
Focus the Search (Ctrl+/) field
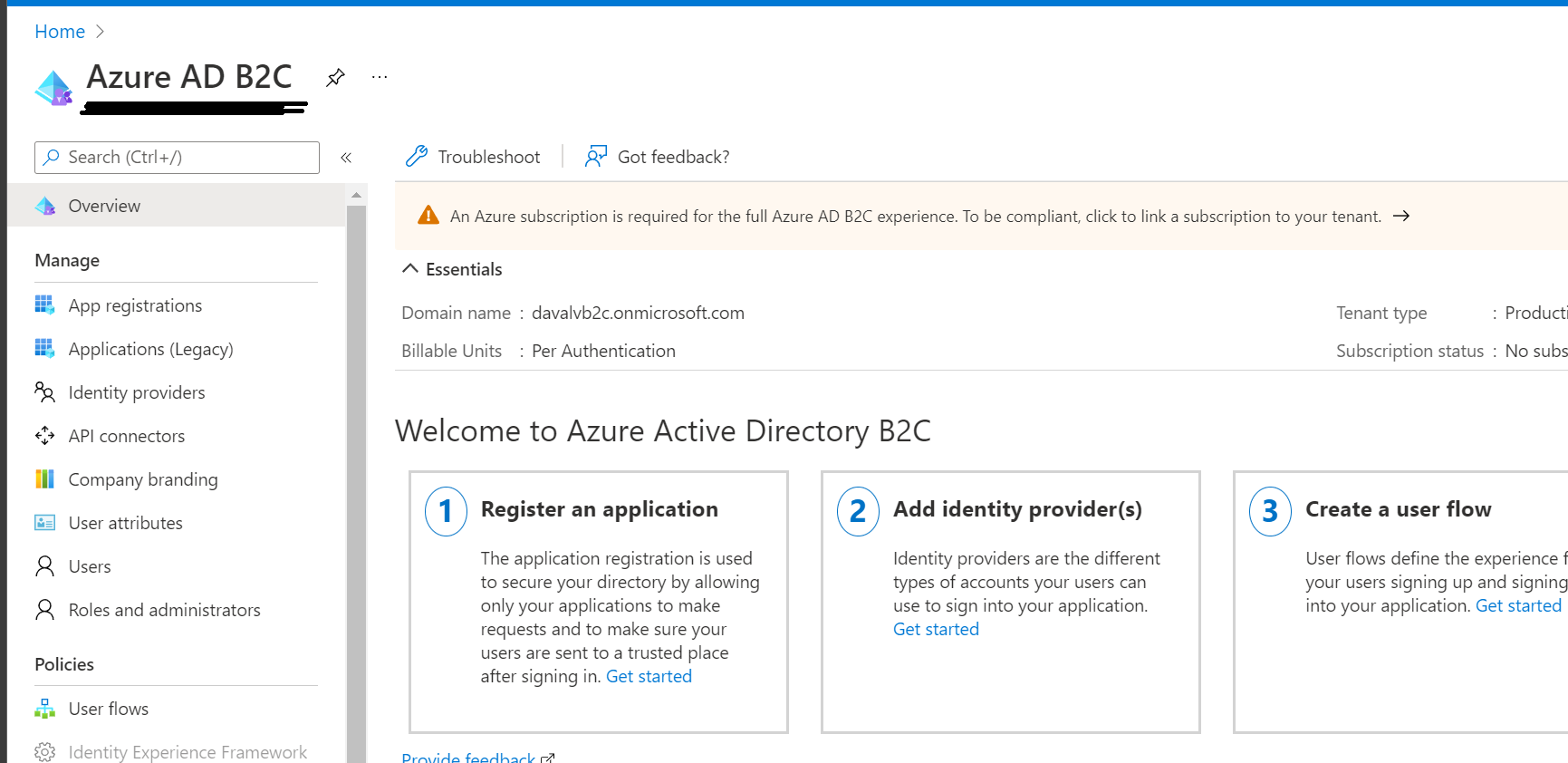tap(177, 158)
